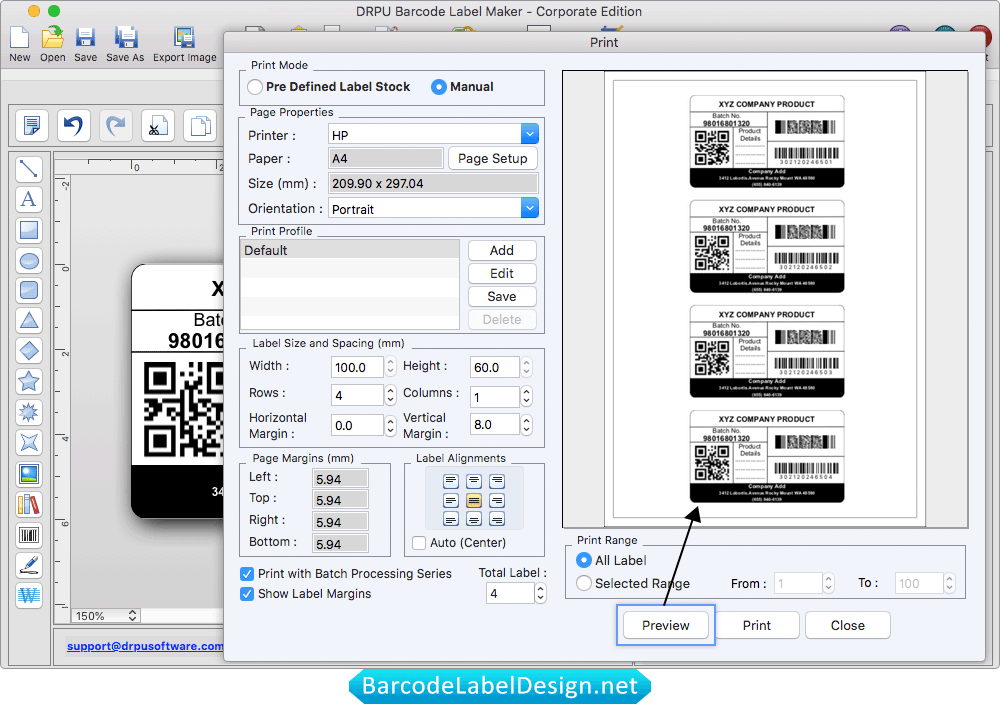
Task: Click the Columns value stepper
Action: point(526,397)
